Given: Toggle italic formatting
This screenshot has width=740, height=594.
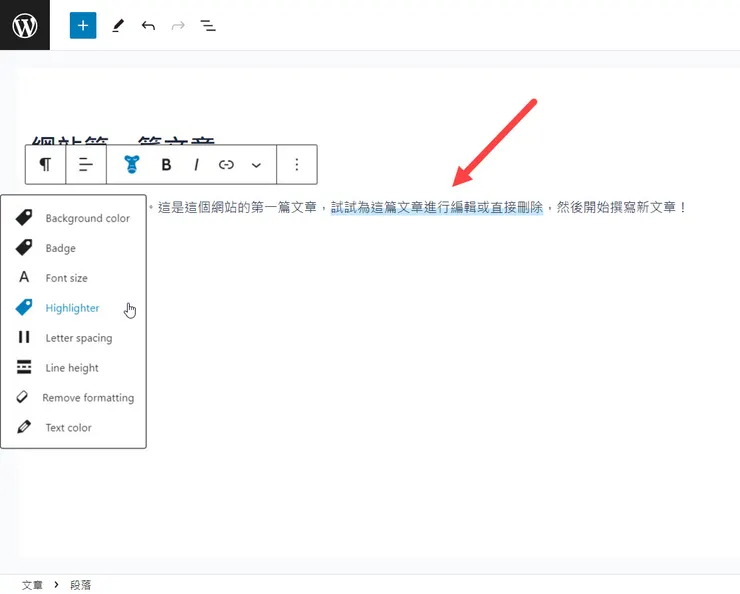Looking at the screenshot, I should tap(196, 165).
